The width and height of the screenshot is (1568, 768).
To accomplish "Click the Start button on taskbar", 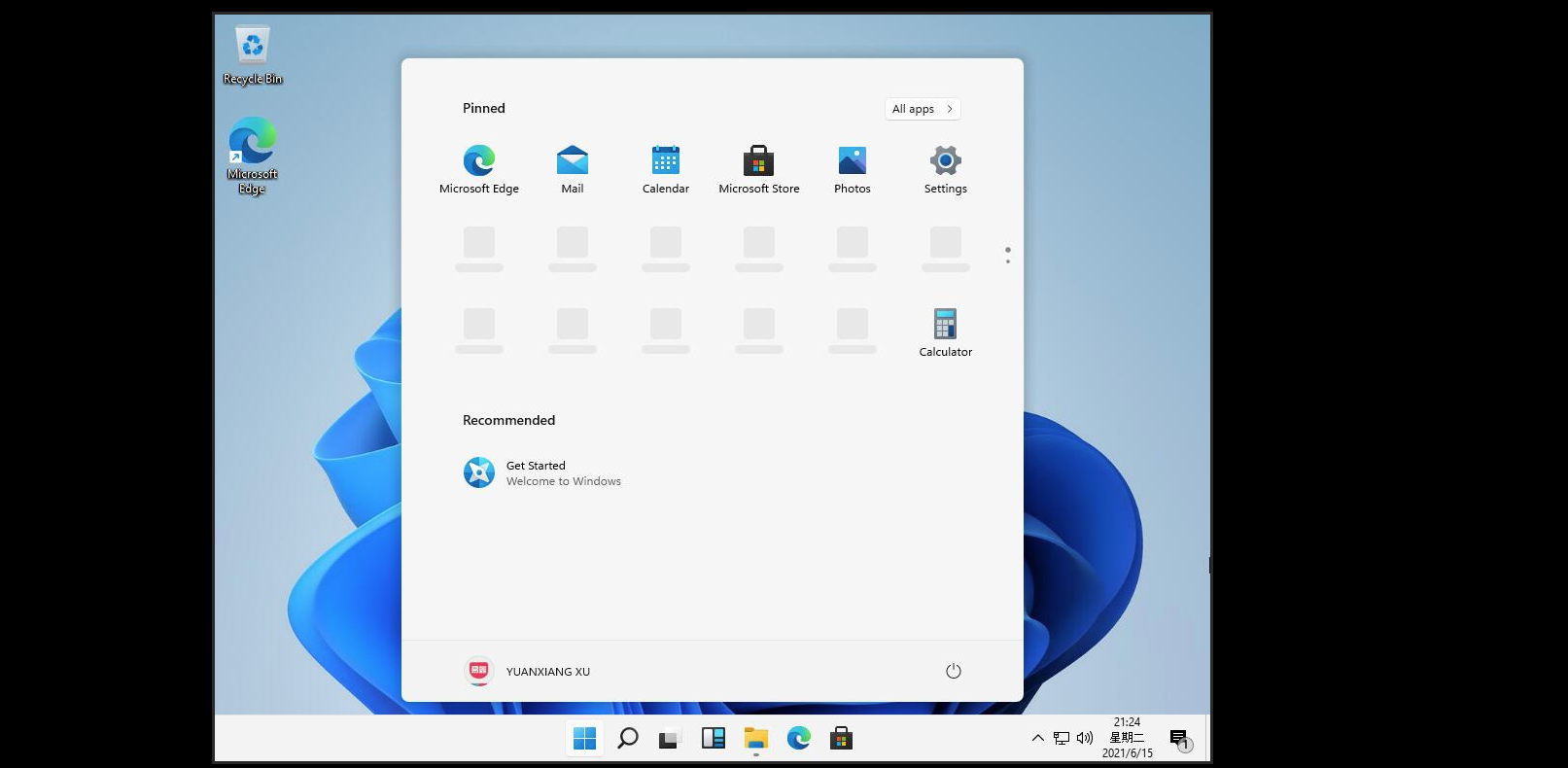I will tap(585, 739).
